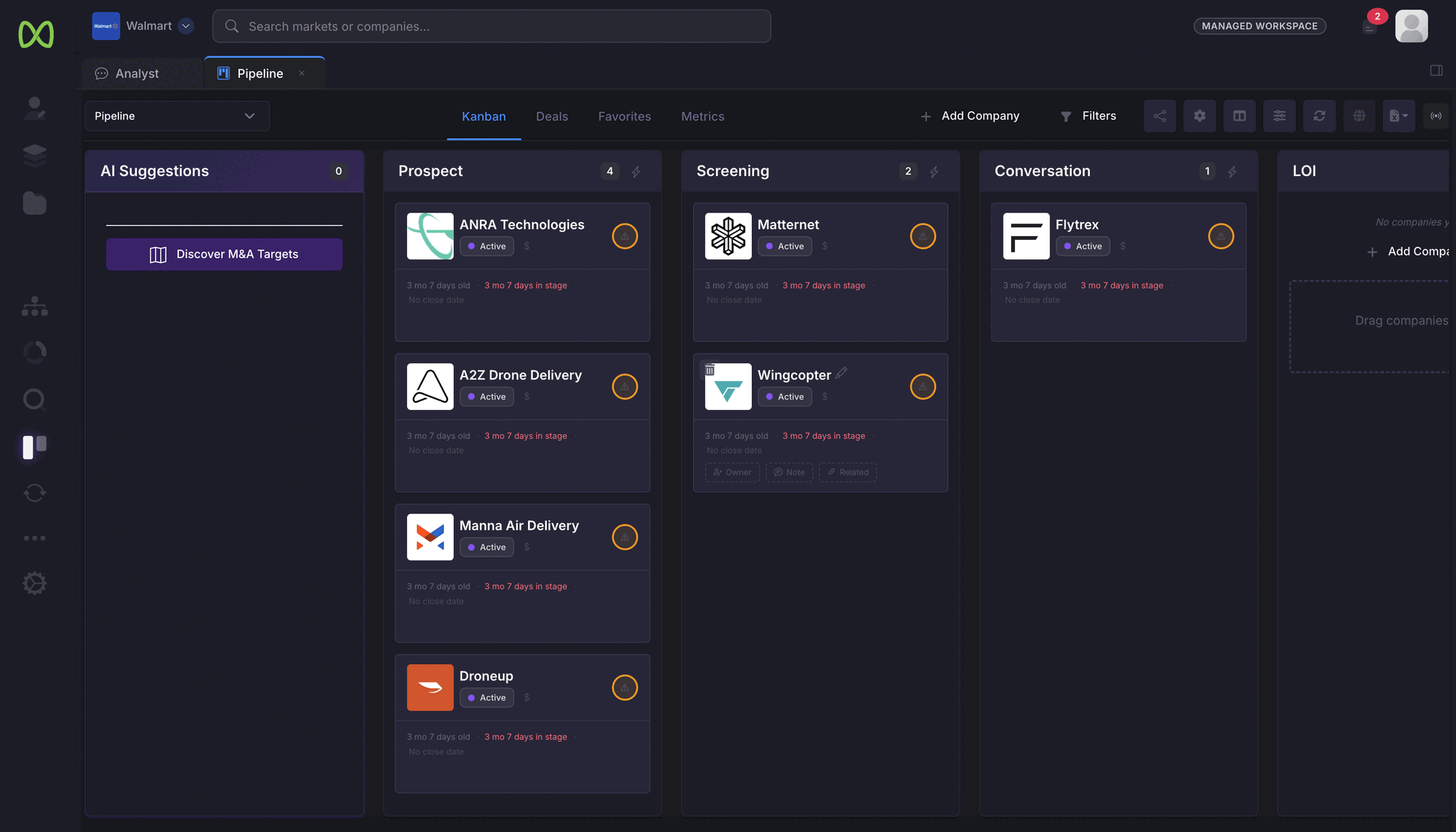Click the globe toolbar icon
The image size is (1456, 832).
pyautogui.click(x=1359, y=116)
